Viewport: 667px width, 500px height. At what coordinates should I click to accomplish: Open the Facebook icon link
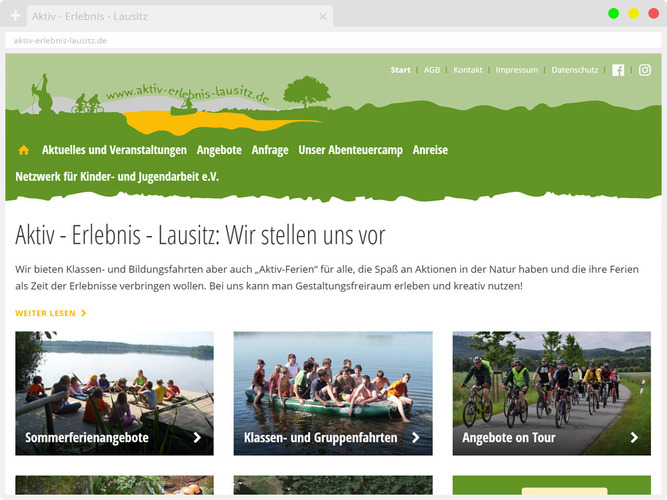618,70
